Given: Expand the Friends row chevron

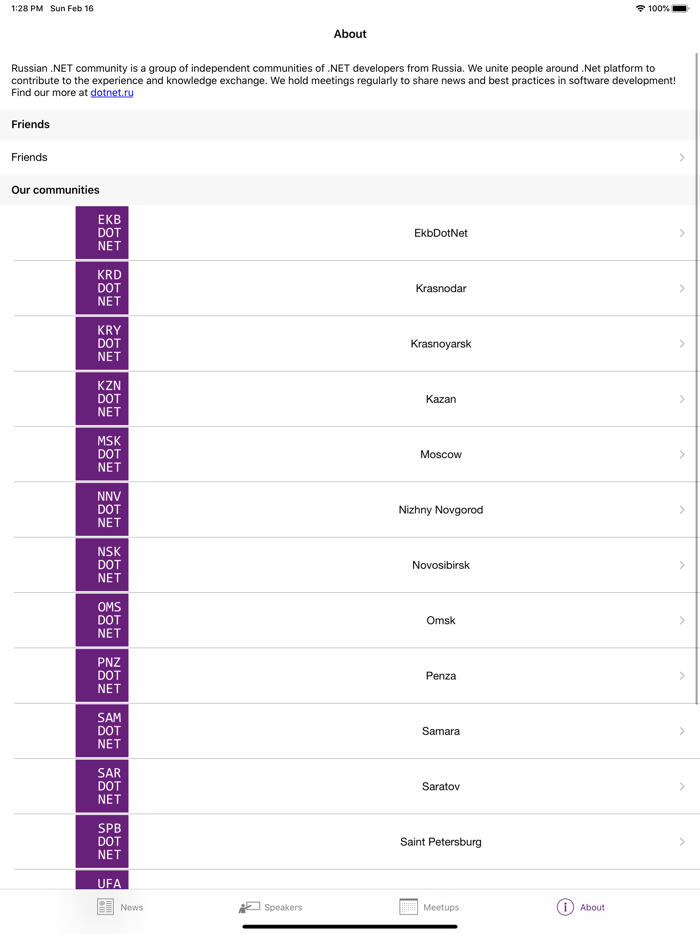Looking at the screenshot, I should (682, 158).
